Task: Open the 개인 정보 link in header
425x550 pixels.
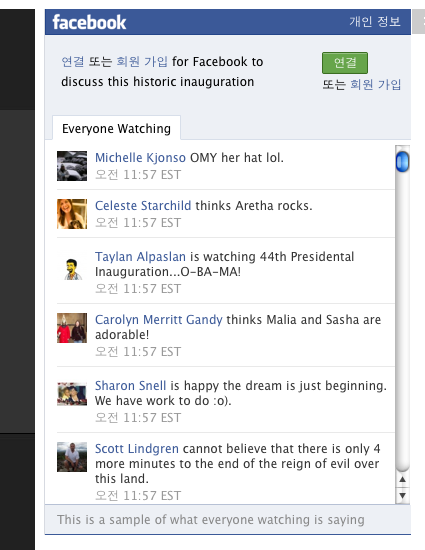Action: 375,22
